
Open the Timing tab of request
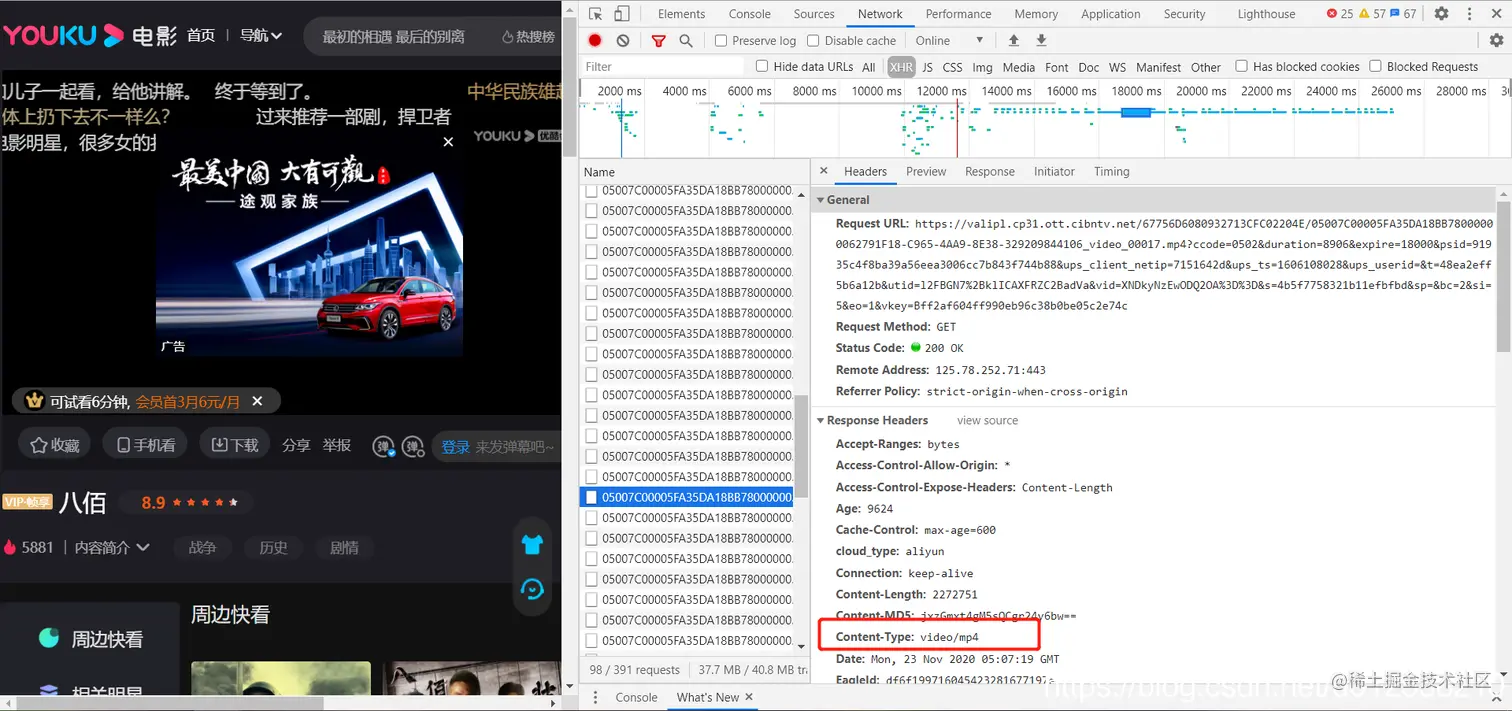point(1111,172)
